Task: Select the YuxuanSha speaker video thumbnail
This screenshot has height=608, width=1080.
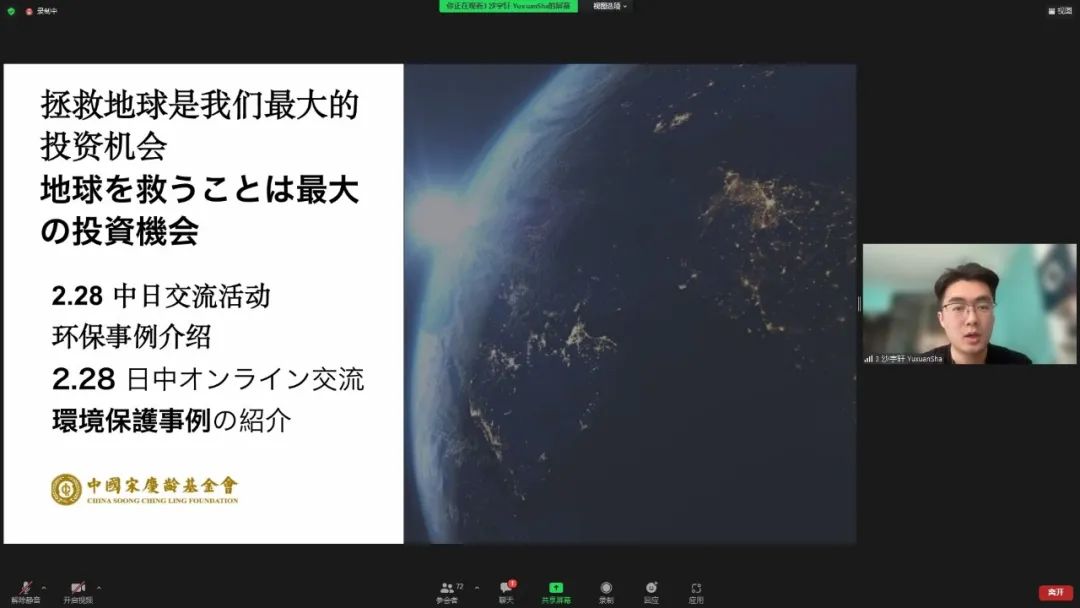Action: point(969,304)
